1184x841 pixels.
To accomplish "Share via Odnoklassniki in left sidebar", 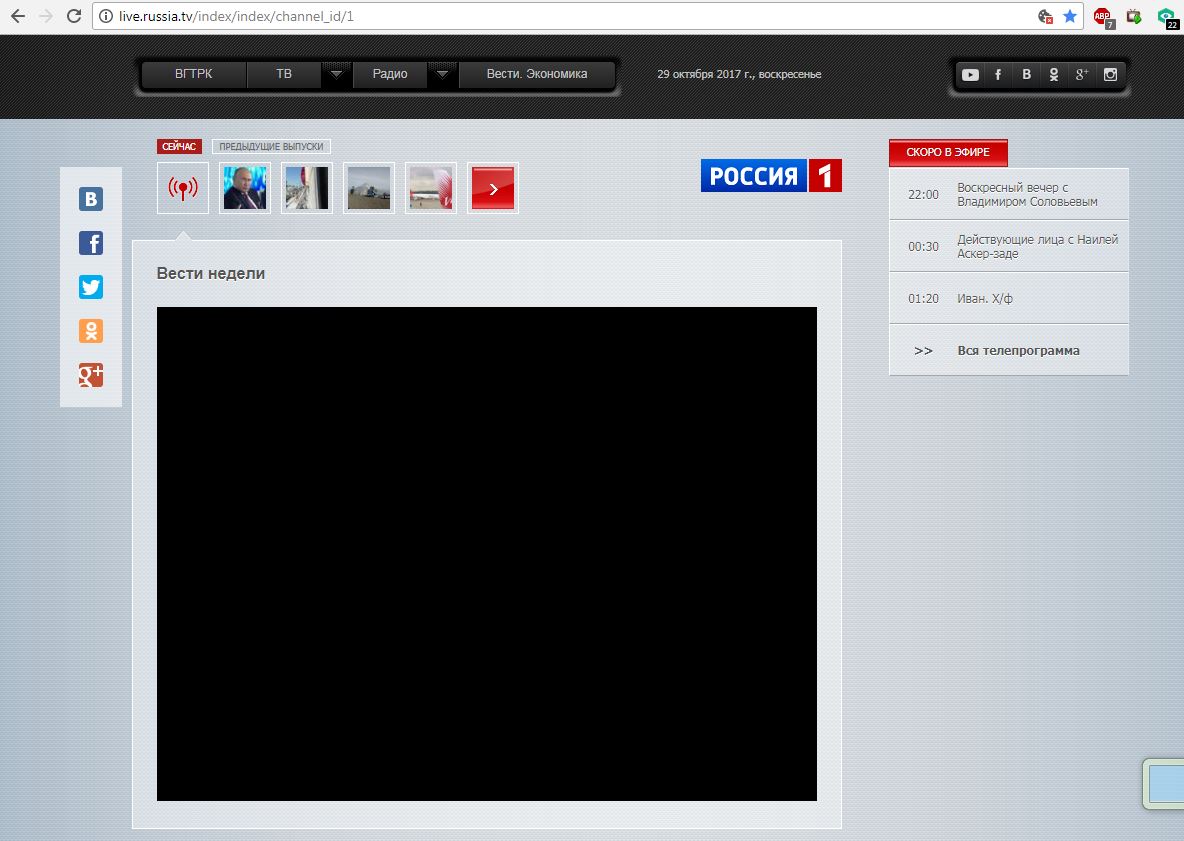I will click(x=91, y=331).
